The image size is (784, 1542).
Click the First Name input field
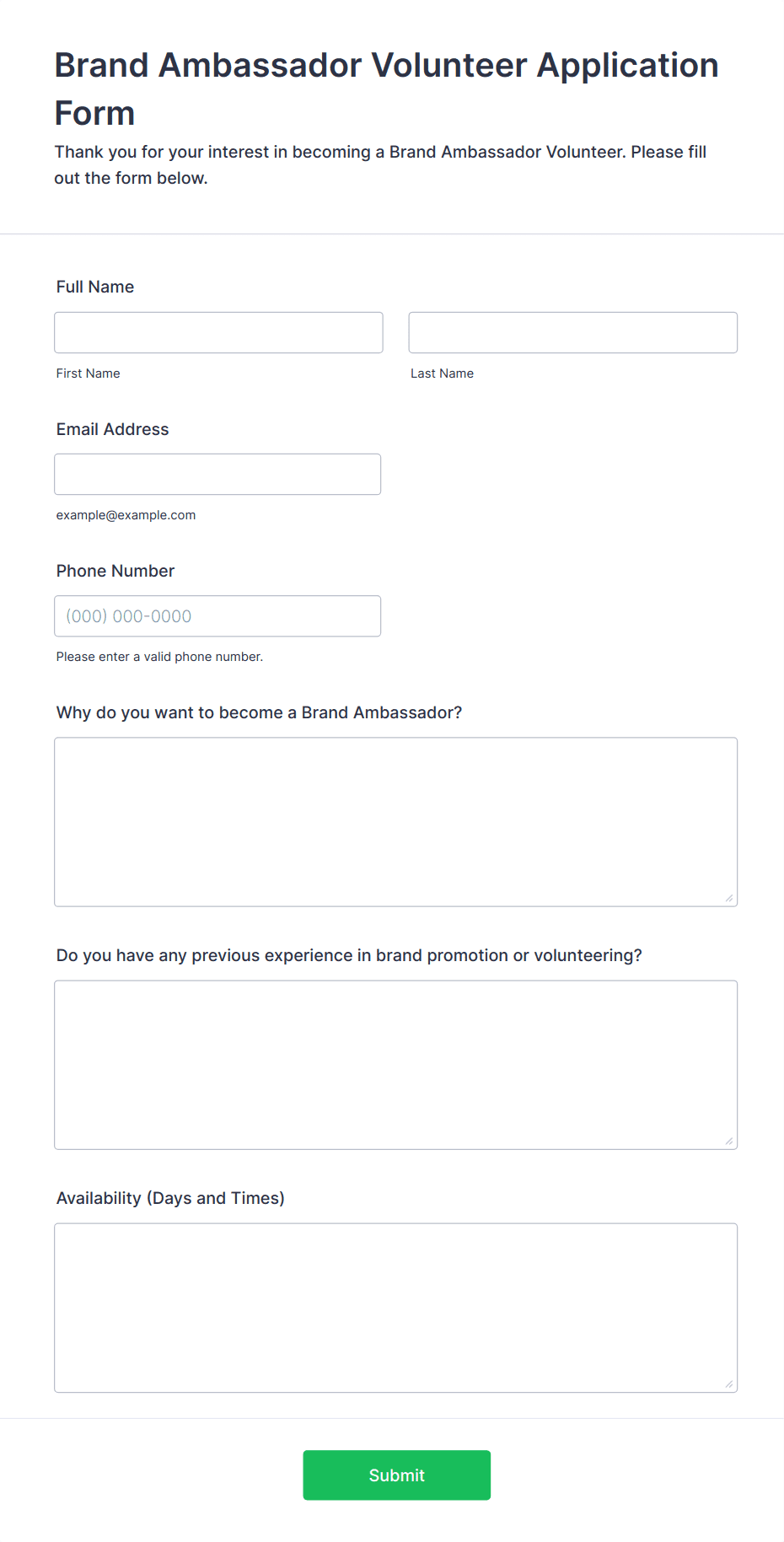point(218,332)
